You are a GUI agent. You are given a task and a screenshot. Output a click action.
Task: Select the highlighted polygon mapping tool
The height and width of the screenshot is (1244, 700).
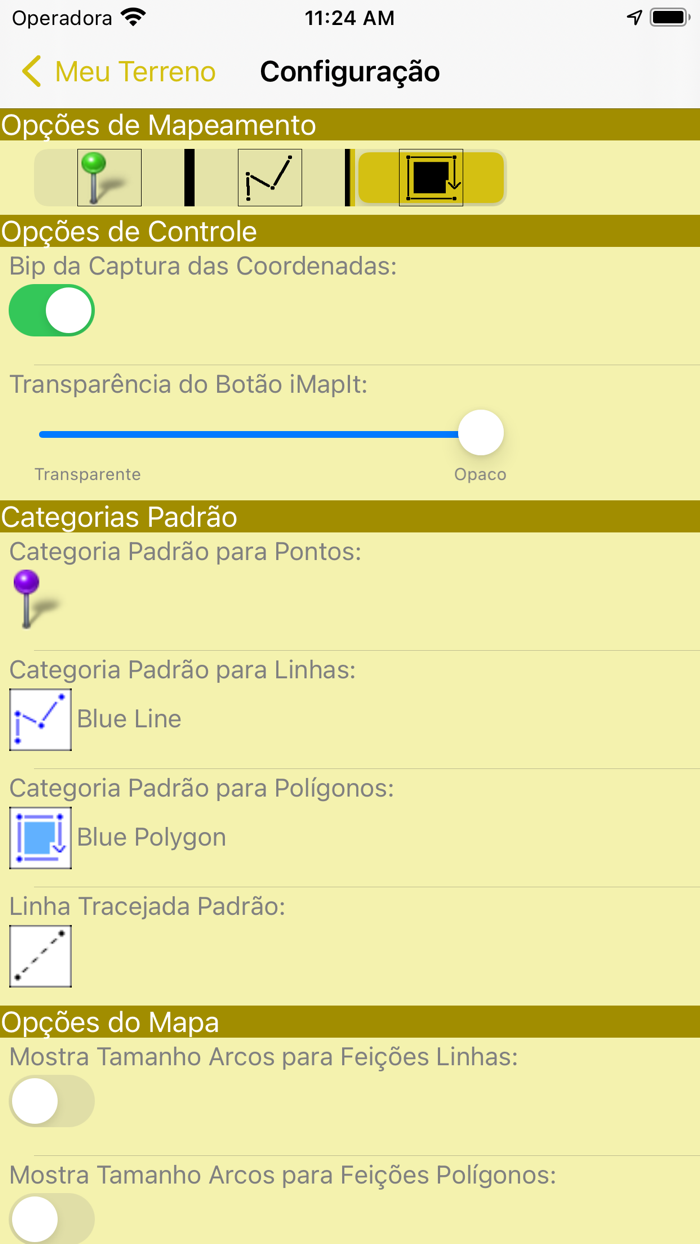[430, 176]
